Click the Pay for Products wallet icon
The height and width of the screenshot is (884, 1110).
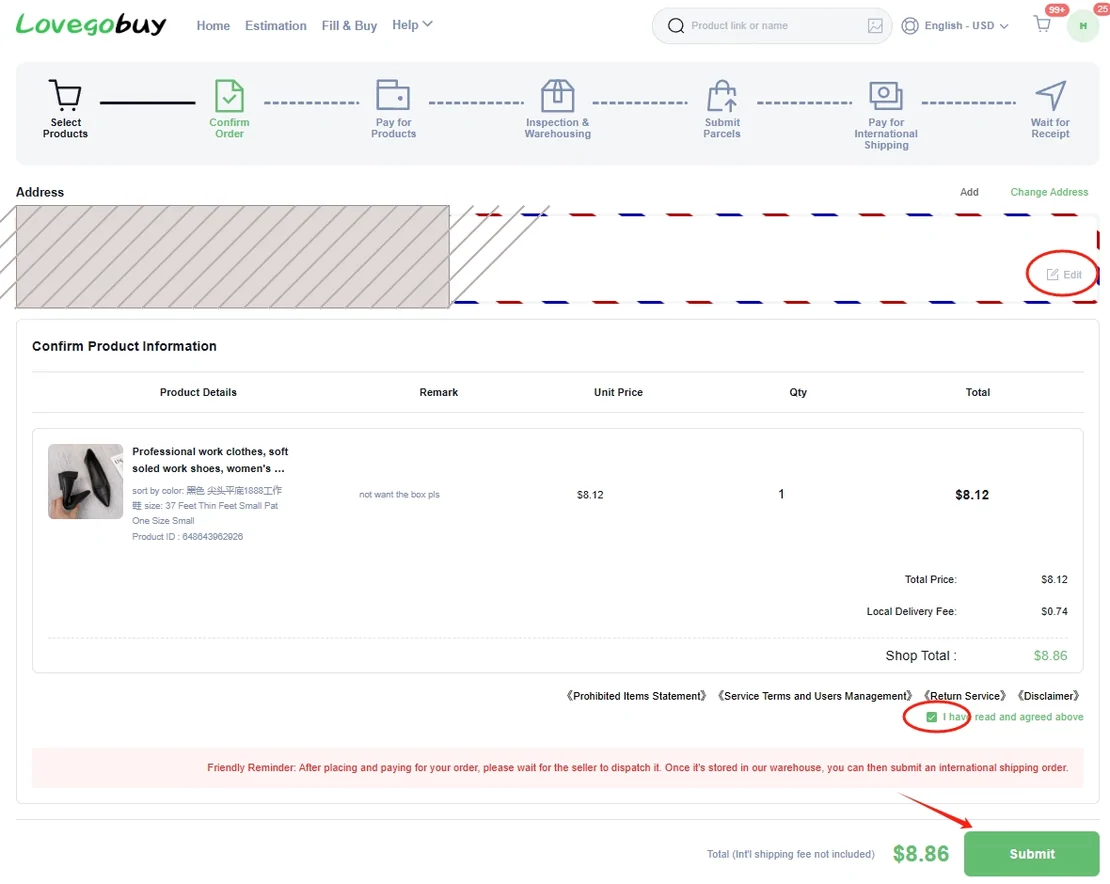(x=393, y=95)
